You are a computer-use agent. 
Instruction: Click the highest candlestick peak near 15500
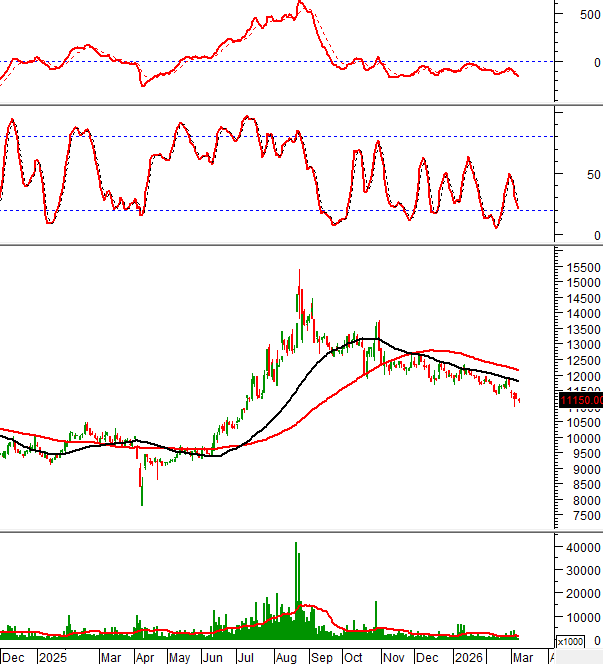point(299,272)
